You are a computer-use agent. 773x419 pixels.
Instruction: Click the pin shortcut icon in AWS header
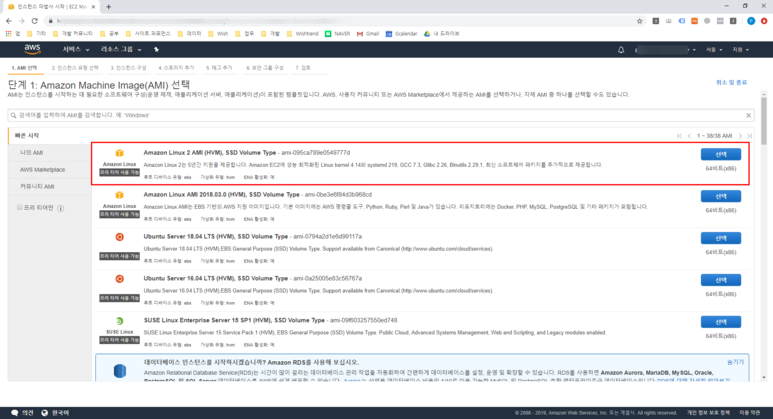(x=156, y=49)
